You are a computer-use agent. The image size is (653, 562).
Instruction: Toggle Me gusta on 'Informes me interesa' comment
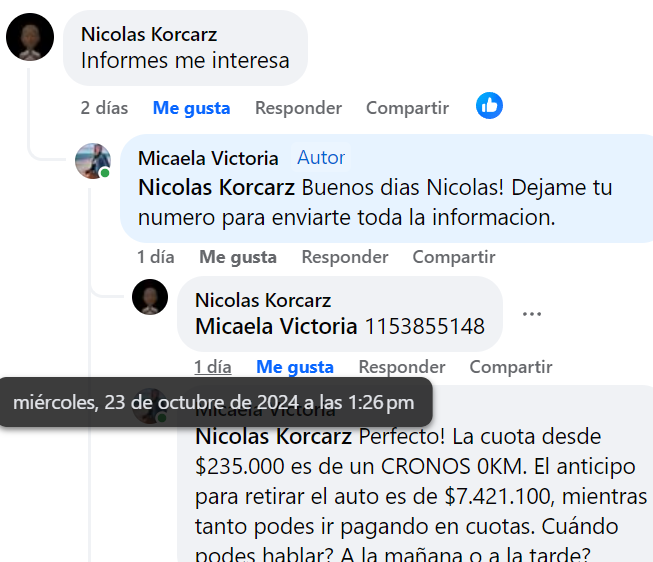click(x=192, y=108)
